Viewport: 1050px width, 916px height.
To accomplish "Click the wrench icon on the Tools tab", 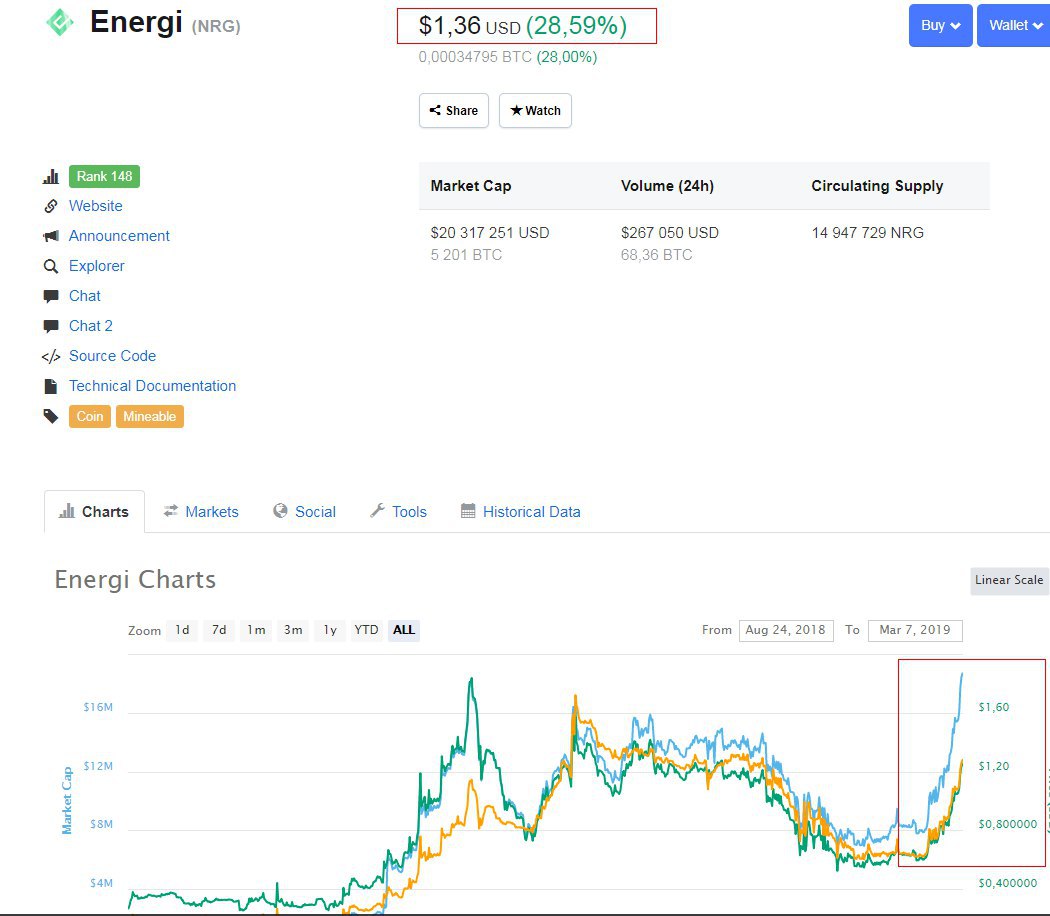I will click(378, 511).
